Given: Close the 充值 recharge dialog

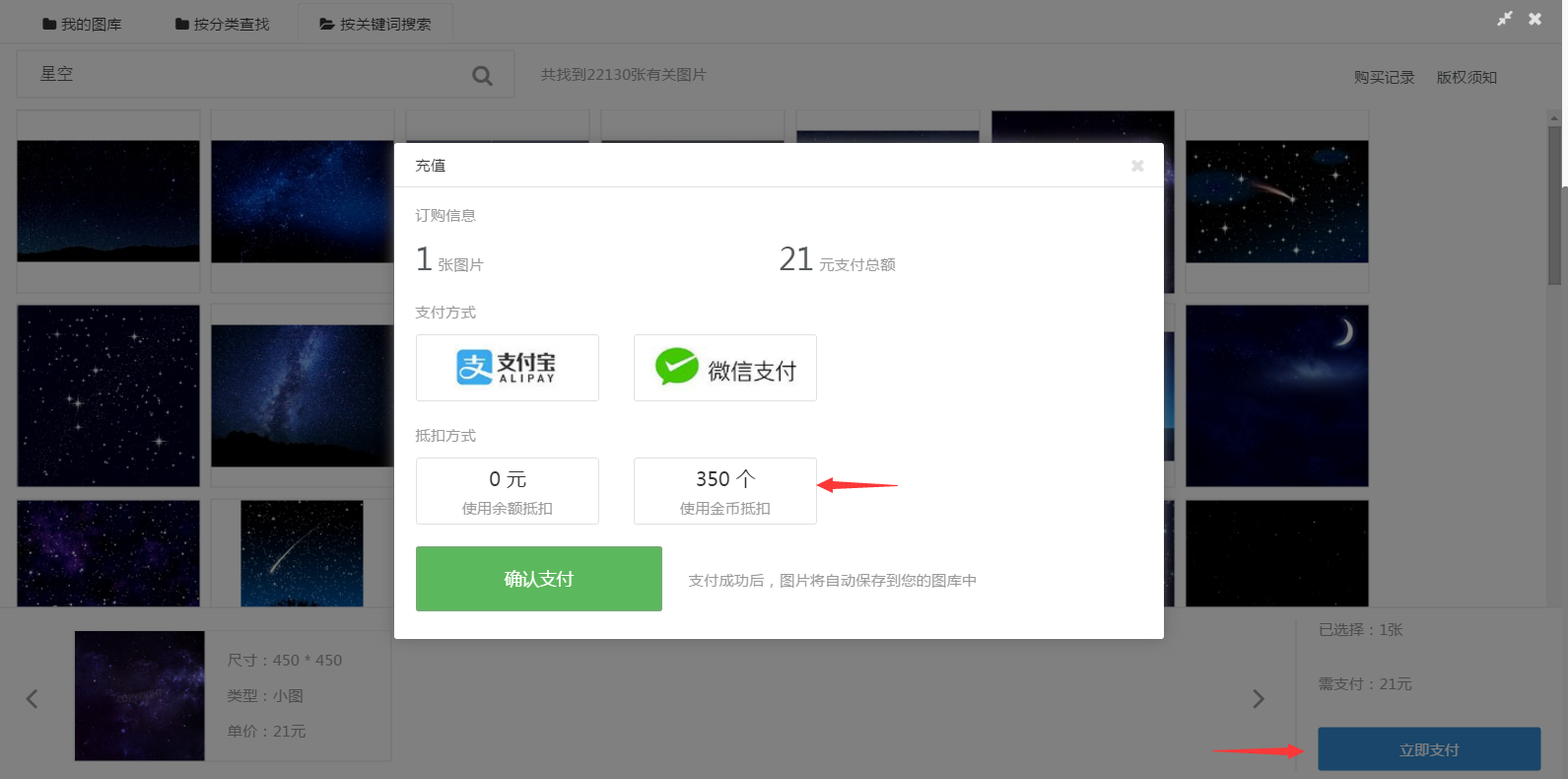Looking at the screenshot, I should (1137, 166).
